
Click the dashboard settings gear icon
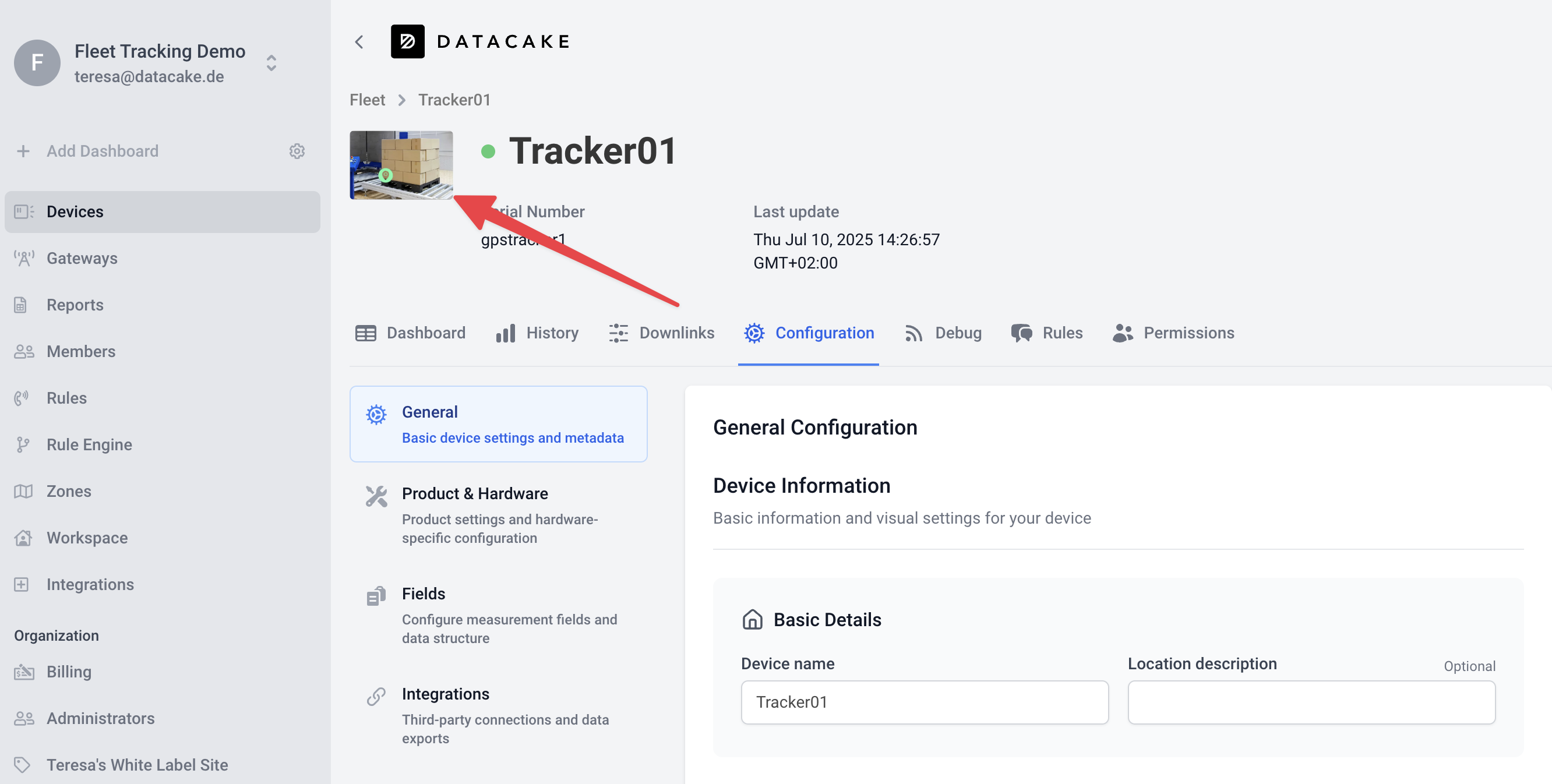click(x=297, y=150)
